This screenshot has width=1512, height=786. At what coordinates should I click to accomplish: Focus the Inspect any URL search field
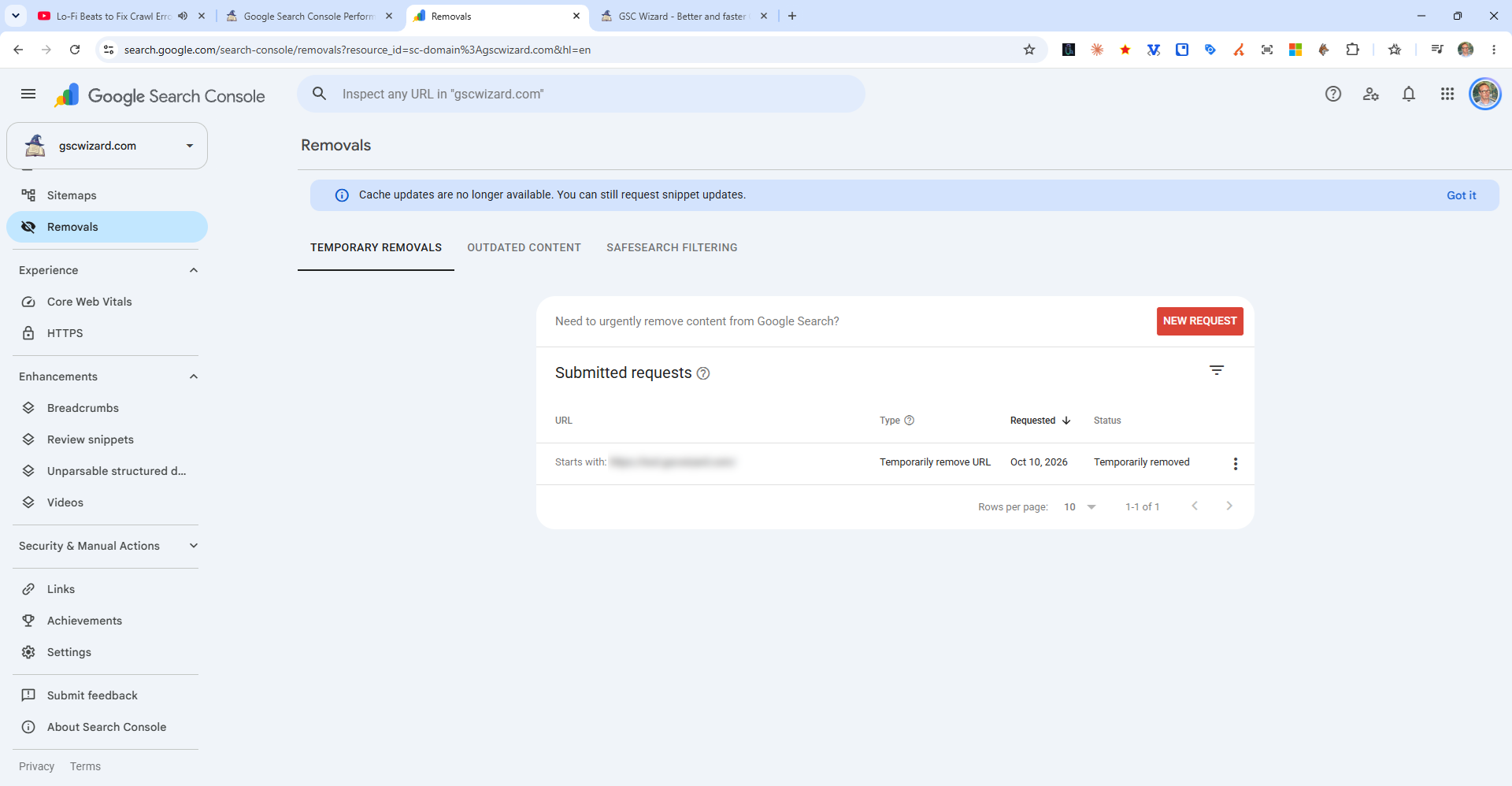click(x=581, y=95)
